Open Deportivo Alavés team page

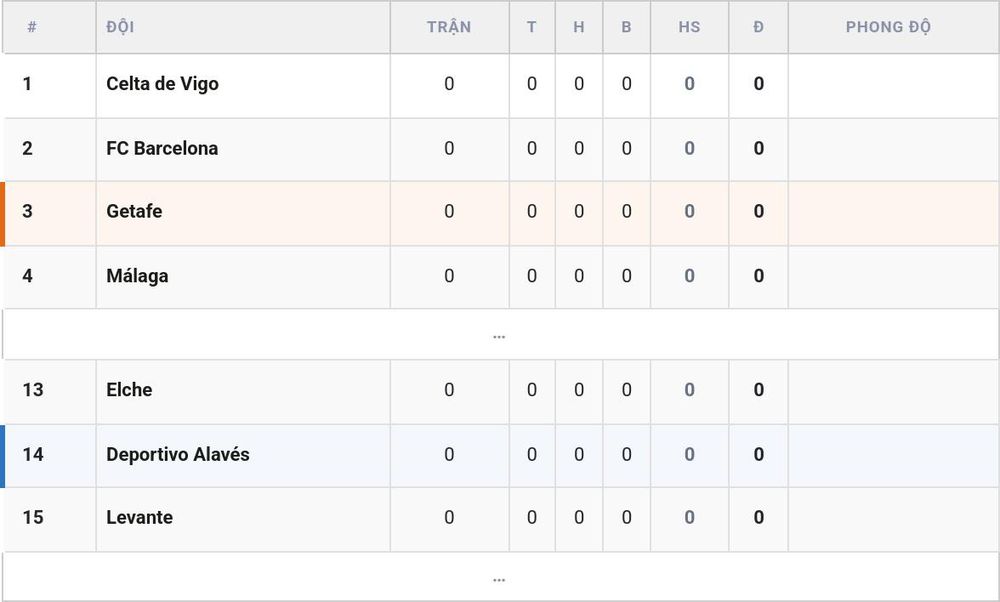point(177,455)
